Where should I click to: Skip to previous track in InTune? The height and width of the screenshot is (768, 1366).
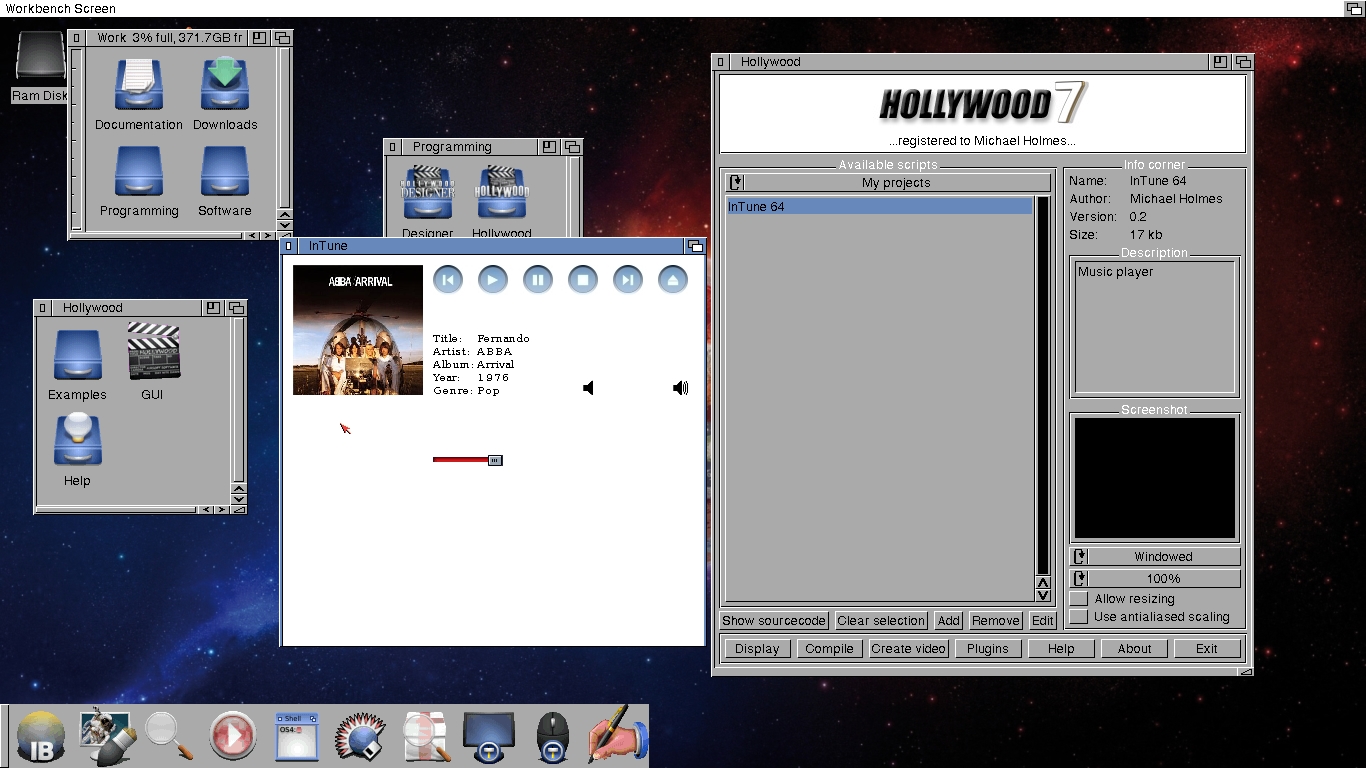448,280
